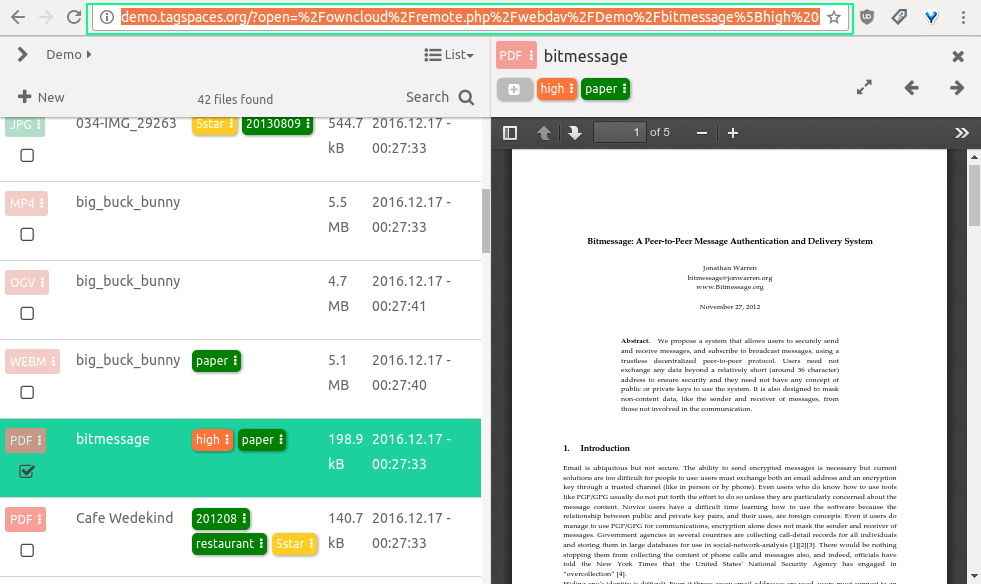Open the Search function
Image resolution: width=981 pixels, height=584 pixels.
click(x=440, y=97)
